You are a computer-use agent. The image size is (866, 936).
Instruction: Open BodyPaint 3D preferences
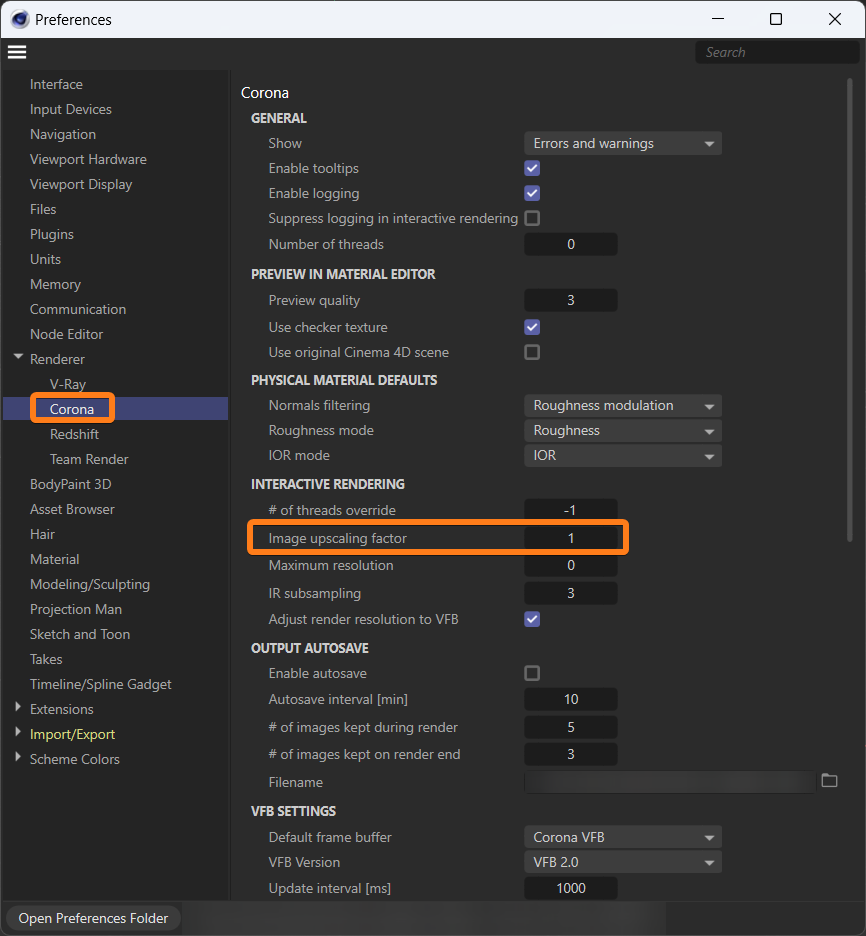coord(70,485)
